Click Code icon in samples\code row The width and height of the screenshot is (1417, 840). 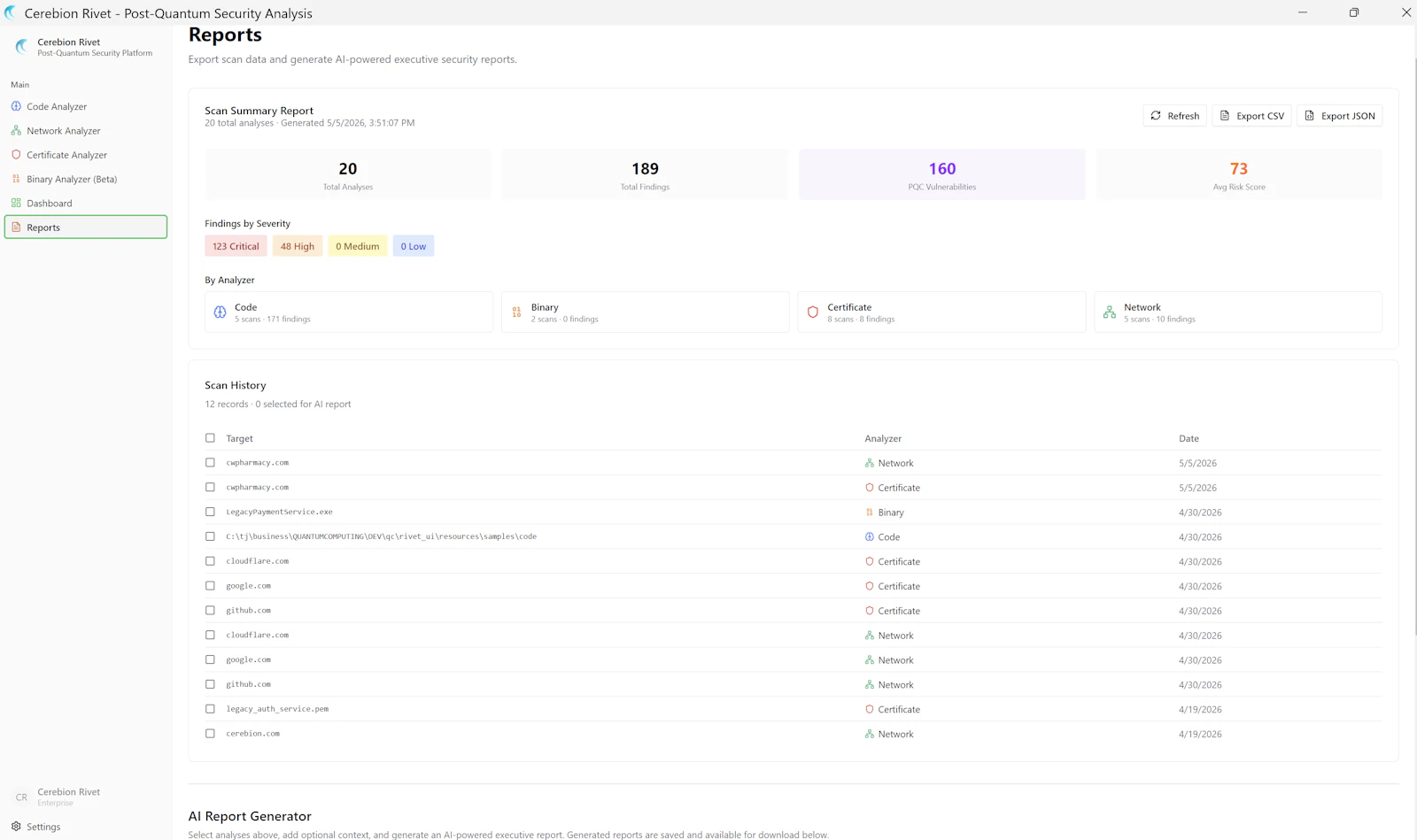click(870, 537)
